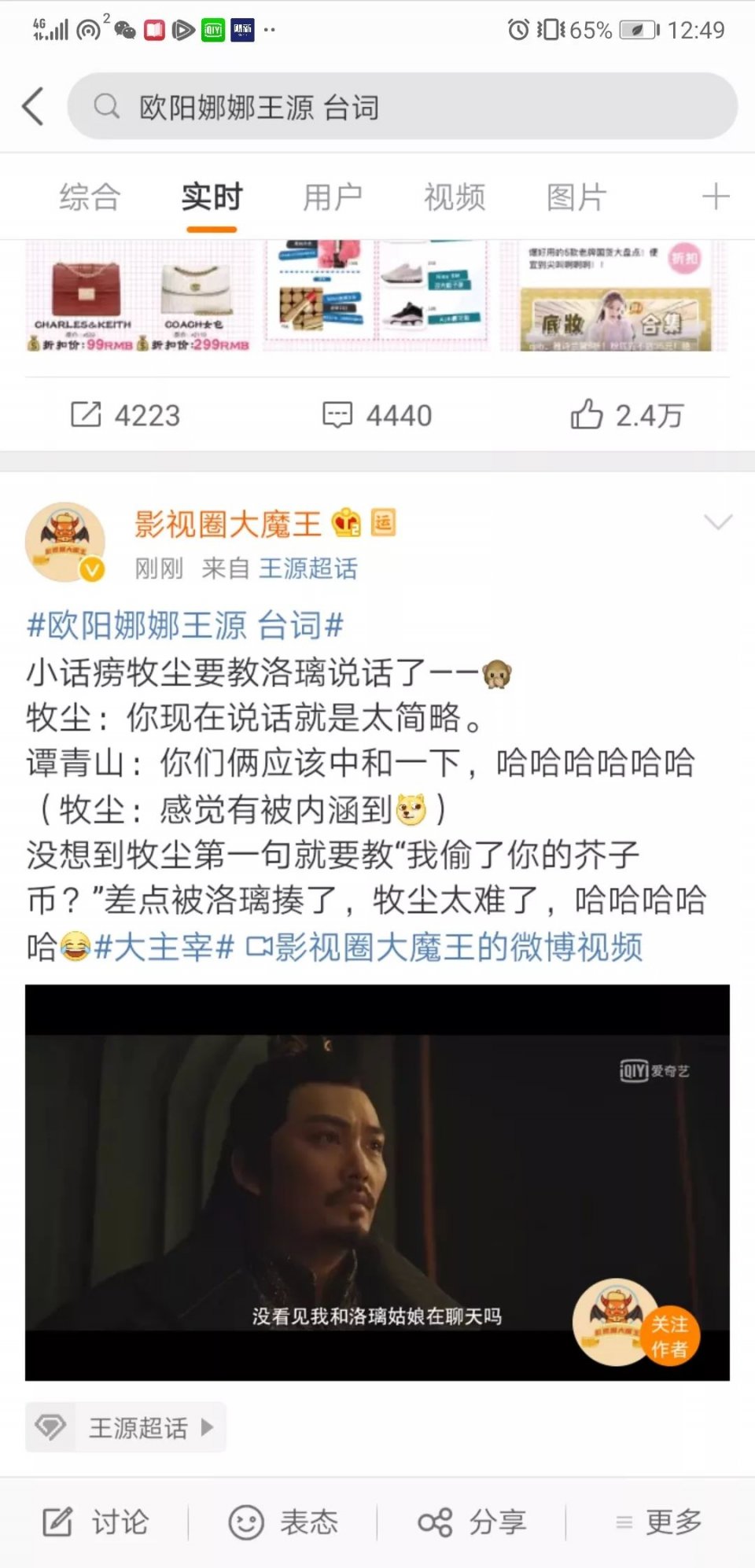The image size is (755, 1568).
Task: Switch to the 视频 tab
Action: point(455,197)
